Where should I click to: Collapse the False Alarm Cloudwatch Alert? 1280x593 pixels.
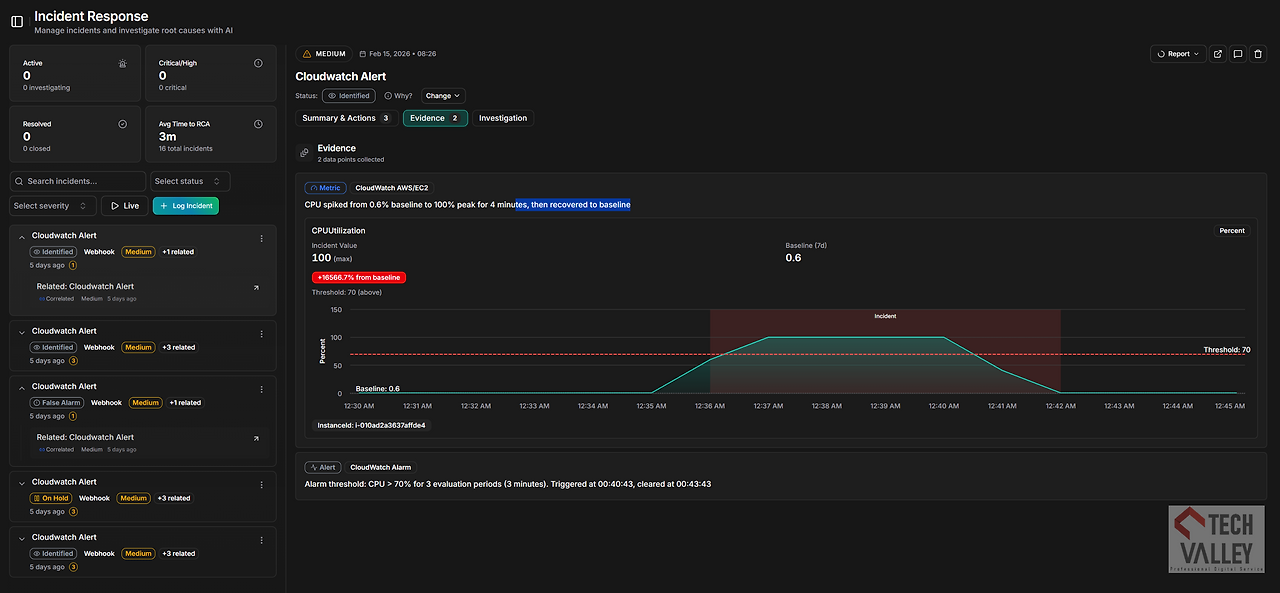(21, 388)
